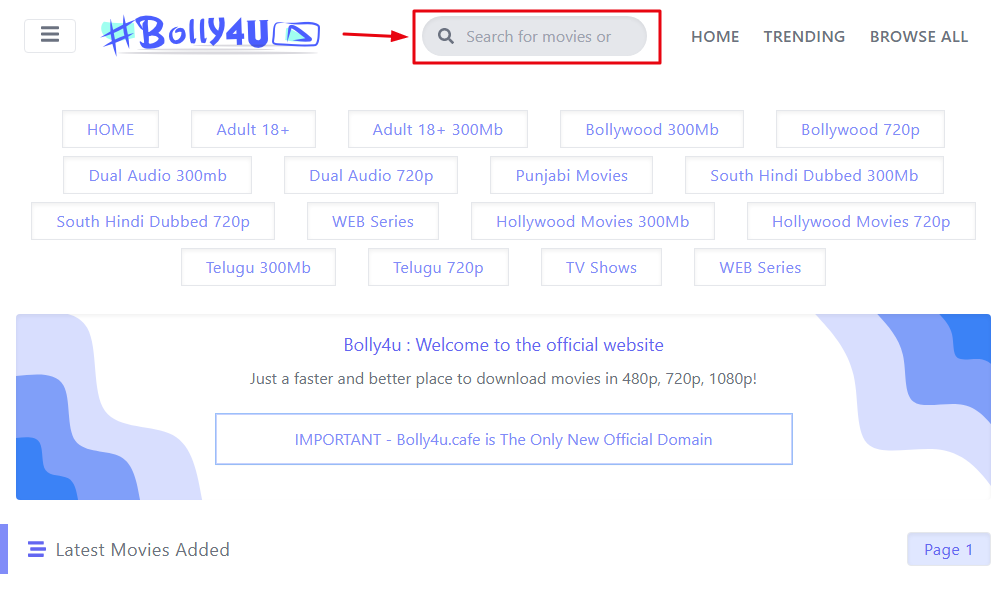Open the Bollywood 720p category
The height and width of the screenshot is (598, 996).
click(x=860, y=130)
